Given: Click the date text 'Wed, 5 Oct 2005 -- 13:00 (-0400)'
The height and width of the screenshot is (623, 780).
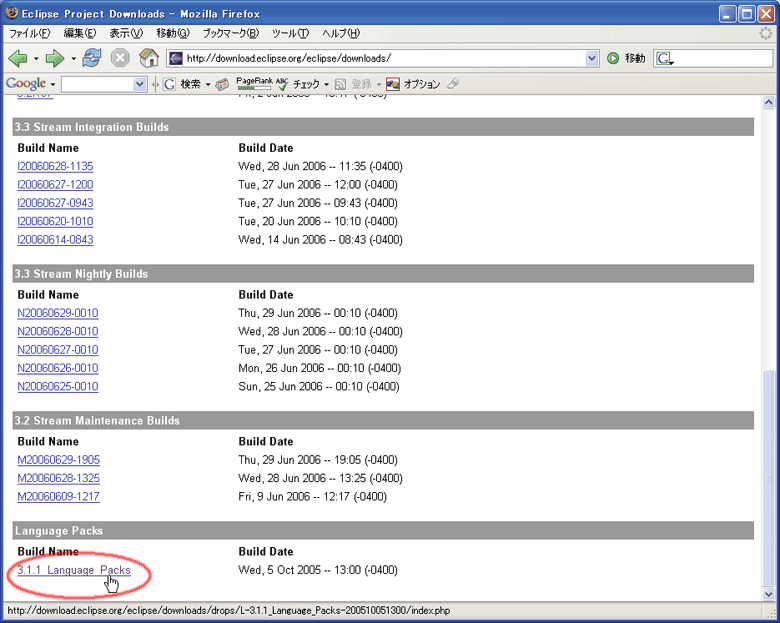Looking at the screenshot, I should click(x=318, y=570).
